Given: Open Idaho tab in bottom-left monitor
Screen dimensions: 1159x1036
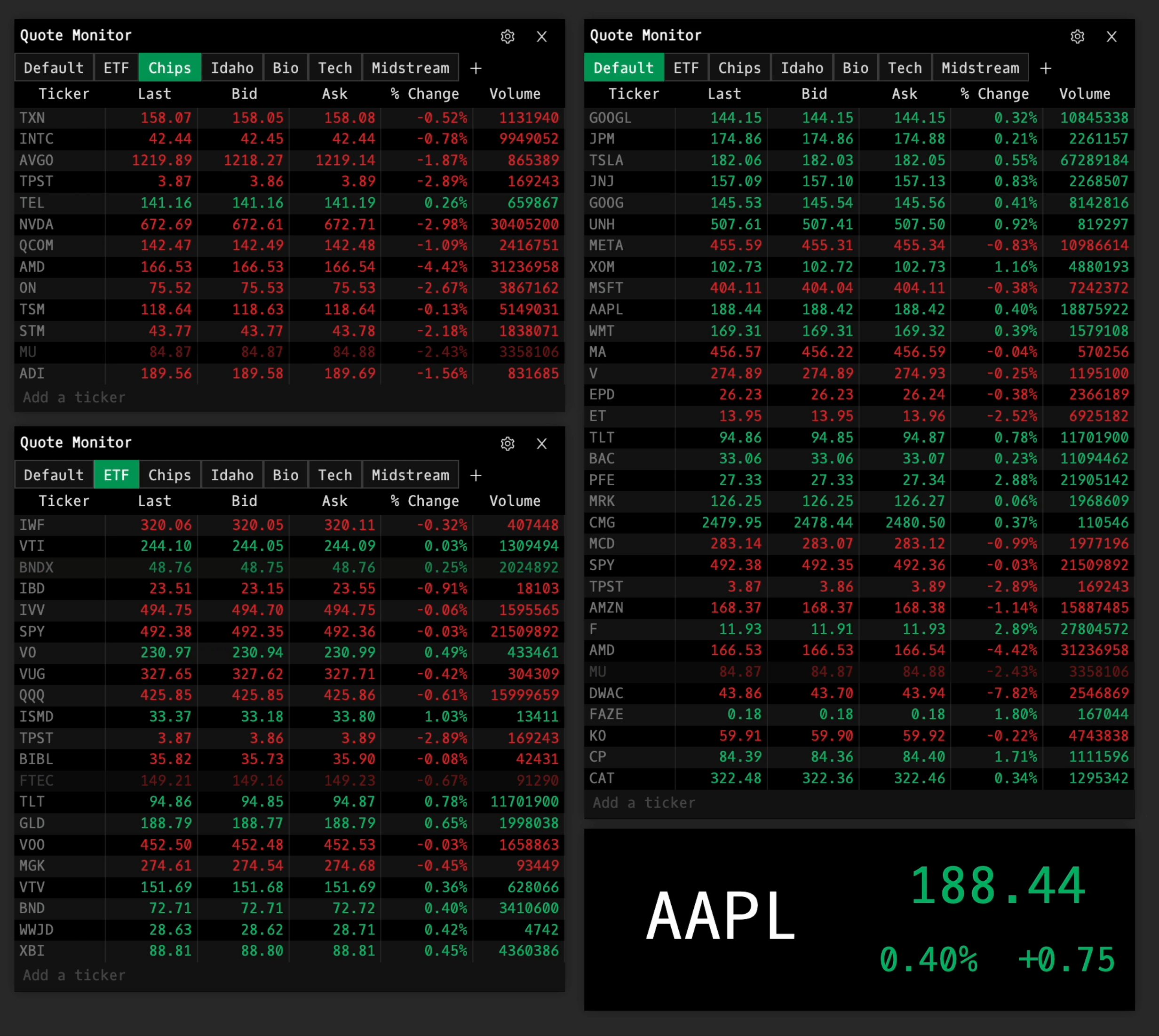Looking at the screenshot, I should [232, 475].
